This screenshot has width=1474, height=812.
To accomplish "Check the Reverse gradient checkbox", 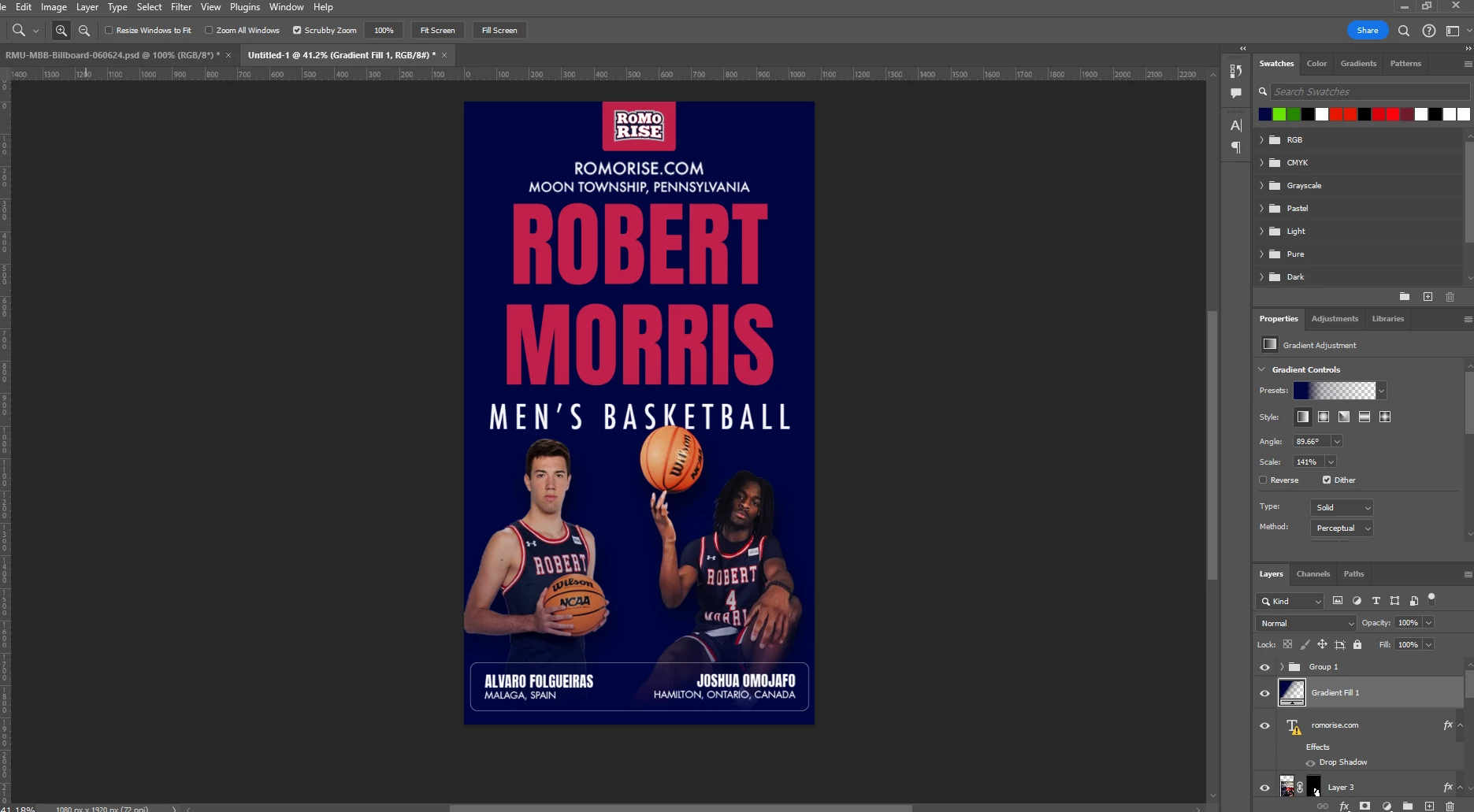I will (1263, 480).
